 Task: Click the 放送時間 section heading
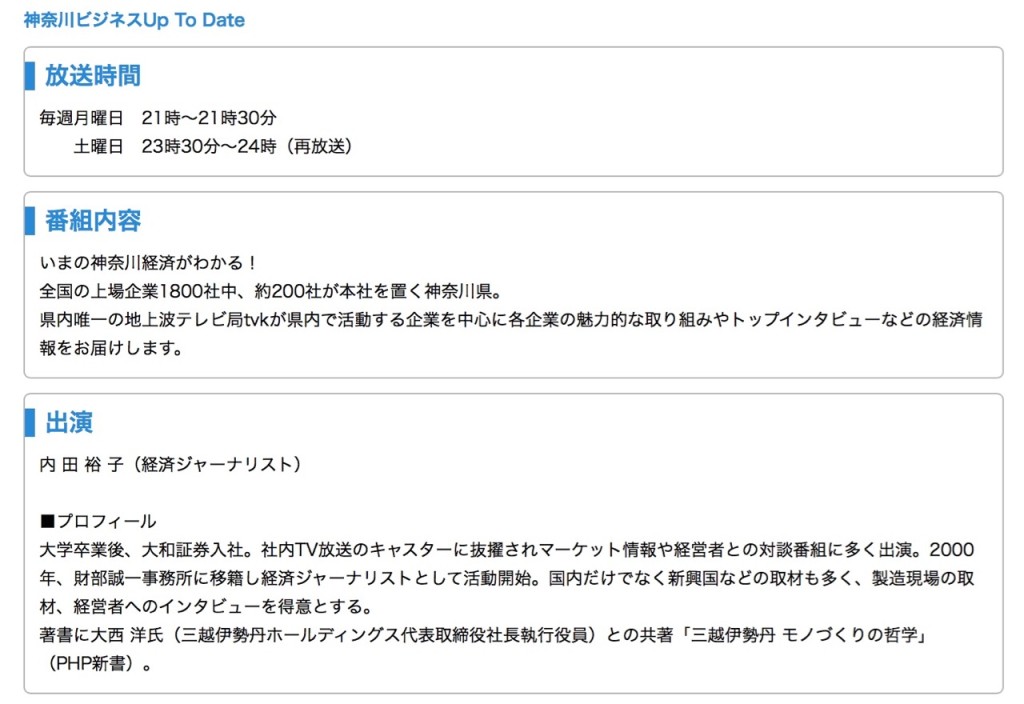click(x=92, y=75)
